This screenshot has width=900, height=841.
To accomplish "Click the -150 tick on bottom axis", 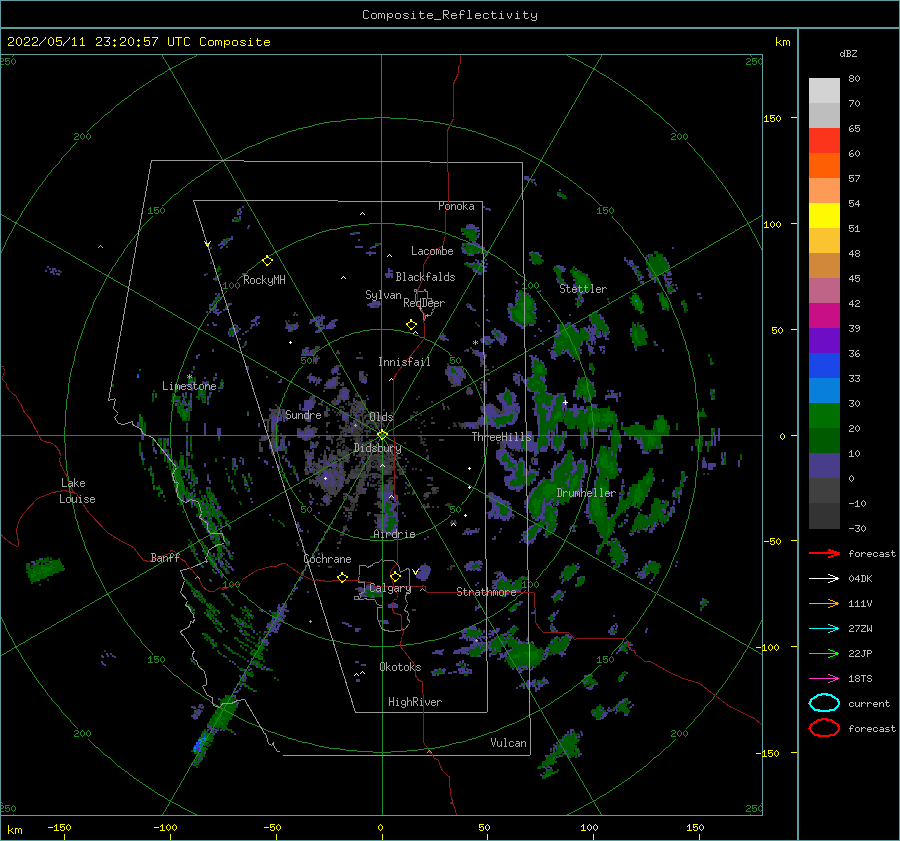I will point(59,828).
